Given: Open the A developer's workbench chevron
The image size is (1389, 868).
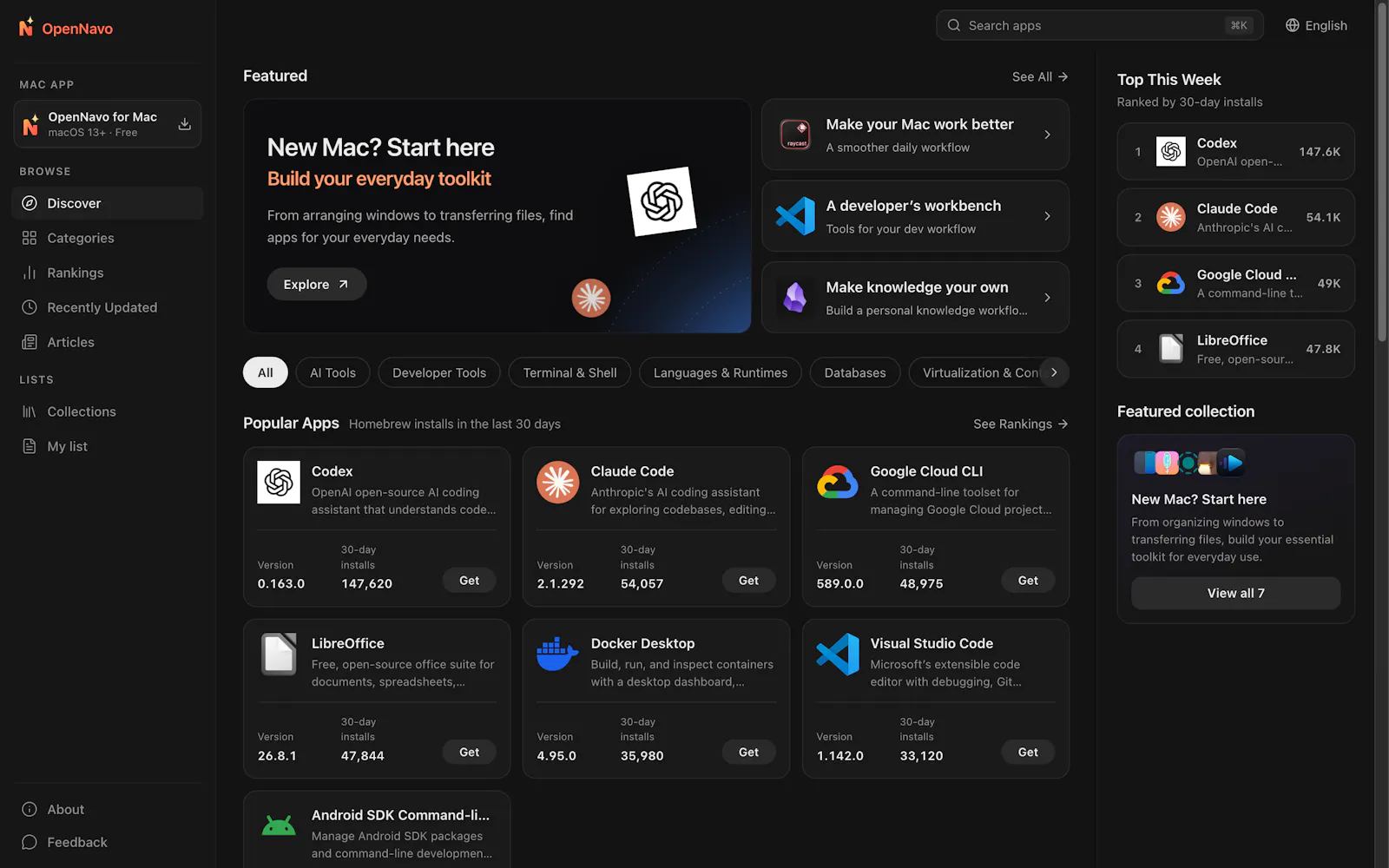Looking at the screenshot, I should pyautogui.click(x=1047, y=216).
